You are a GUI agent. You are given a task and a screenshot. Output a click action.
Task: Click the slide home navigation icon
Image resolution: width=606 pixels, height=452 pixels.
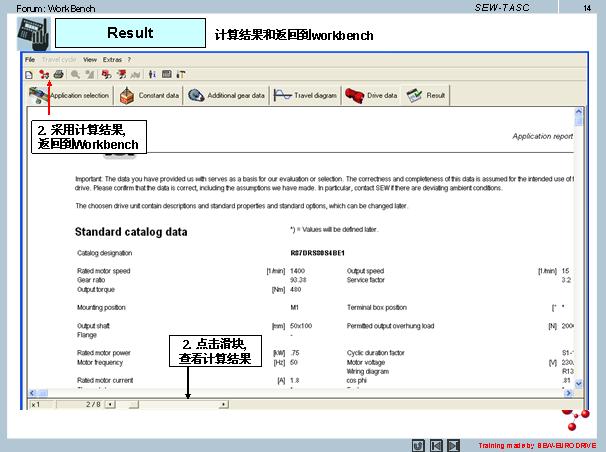418,445
